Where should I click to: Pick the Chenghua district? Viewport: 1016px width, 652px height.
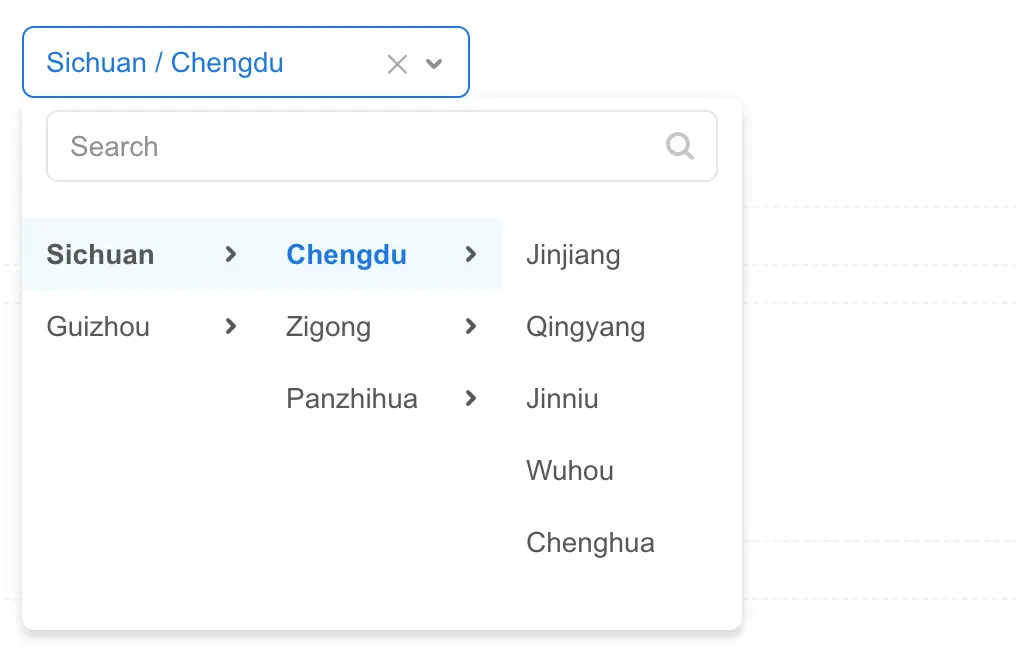[x=590, y=542]
